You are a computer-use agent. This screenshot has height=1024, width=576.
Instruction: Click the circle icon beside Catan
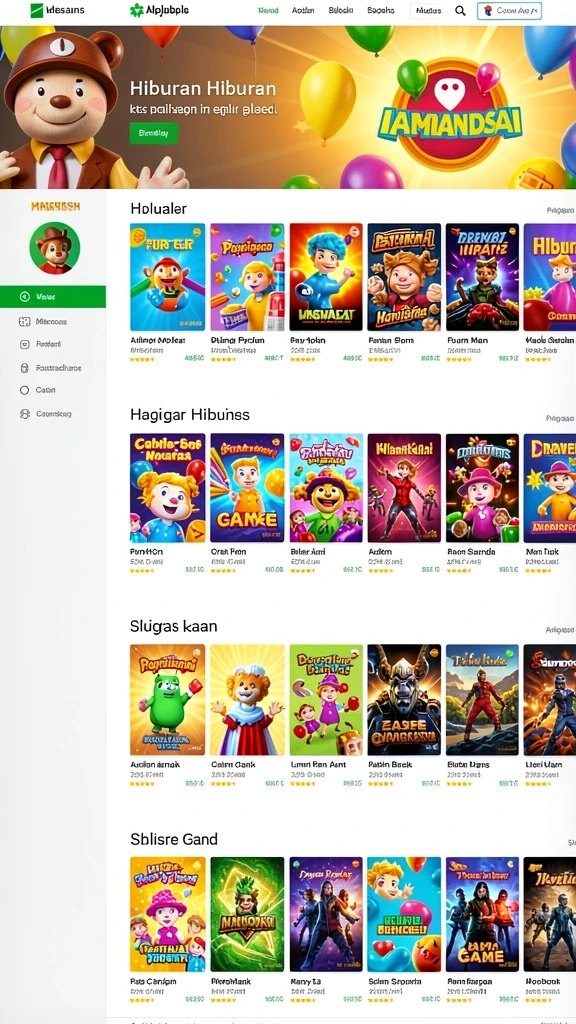[25, 390]
